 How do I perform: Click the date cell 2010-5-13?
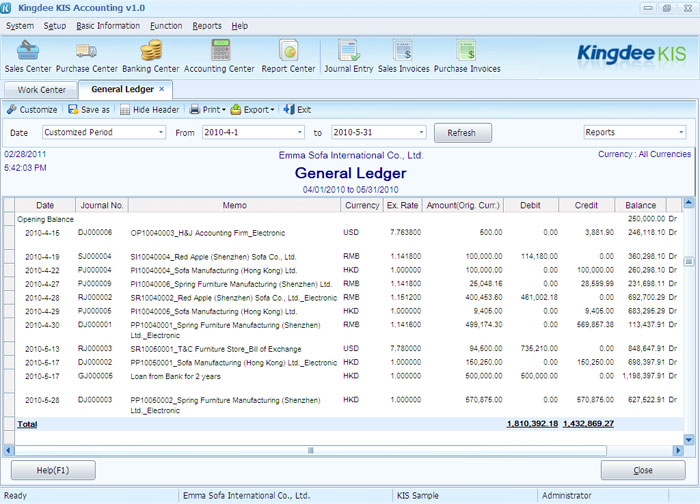click(42, 349)
